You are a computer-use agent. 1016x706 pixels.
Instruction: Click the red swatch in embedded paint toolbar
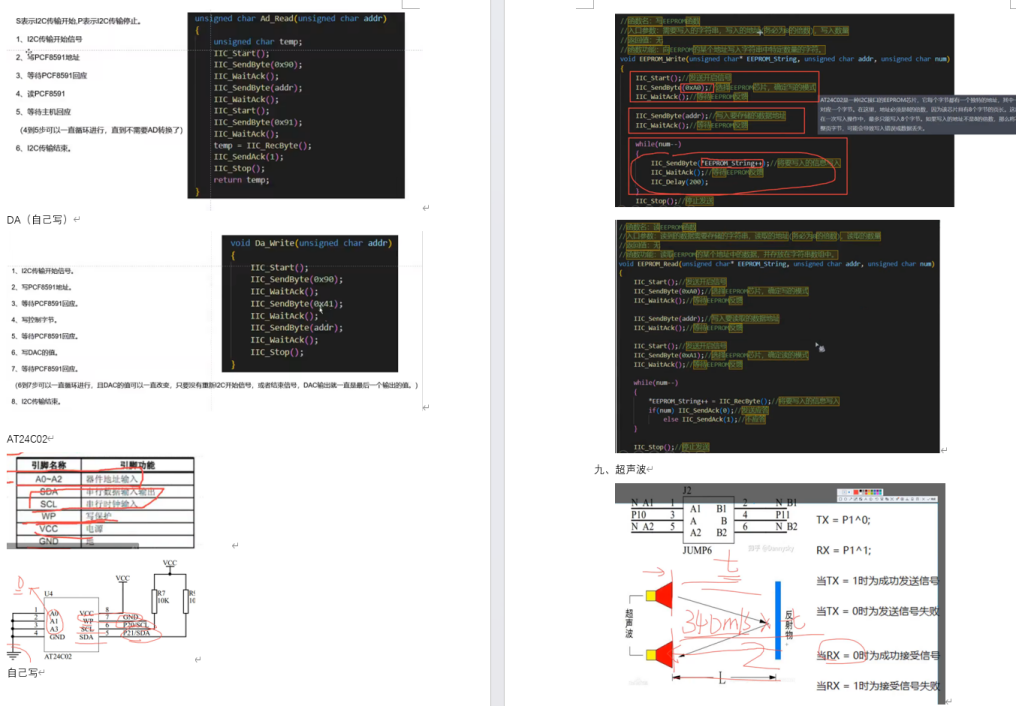857,494
